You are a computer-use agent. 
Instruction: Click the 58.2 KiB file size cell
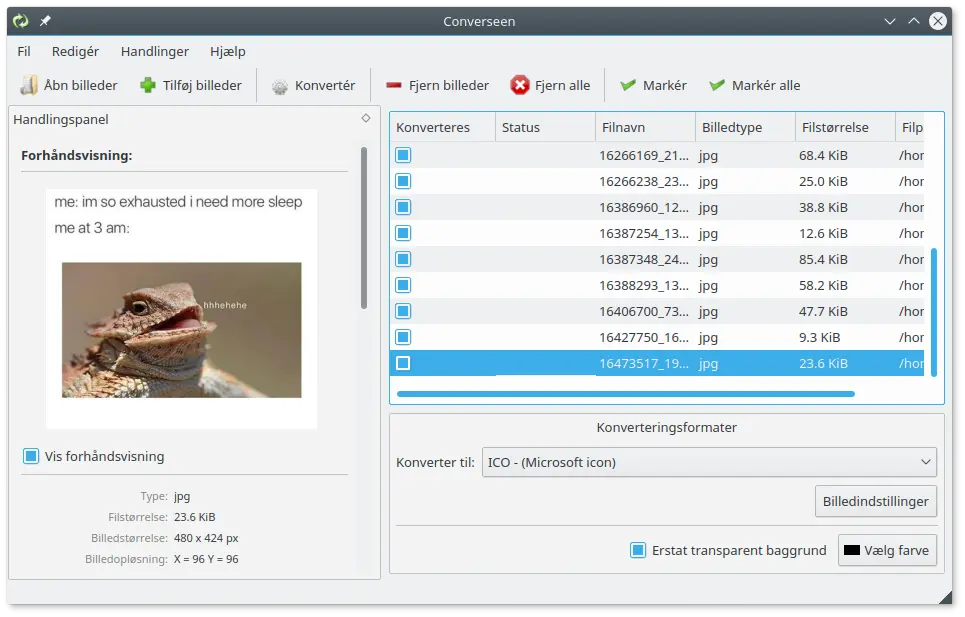(x=823, y=285)
